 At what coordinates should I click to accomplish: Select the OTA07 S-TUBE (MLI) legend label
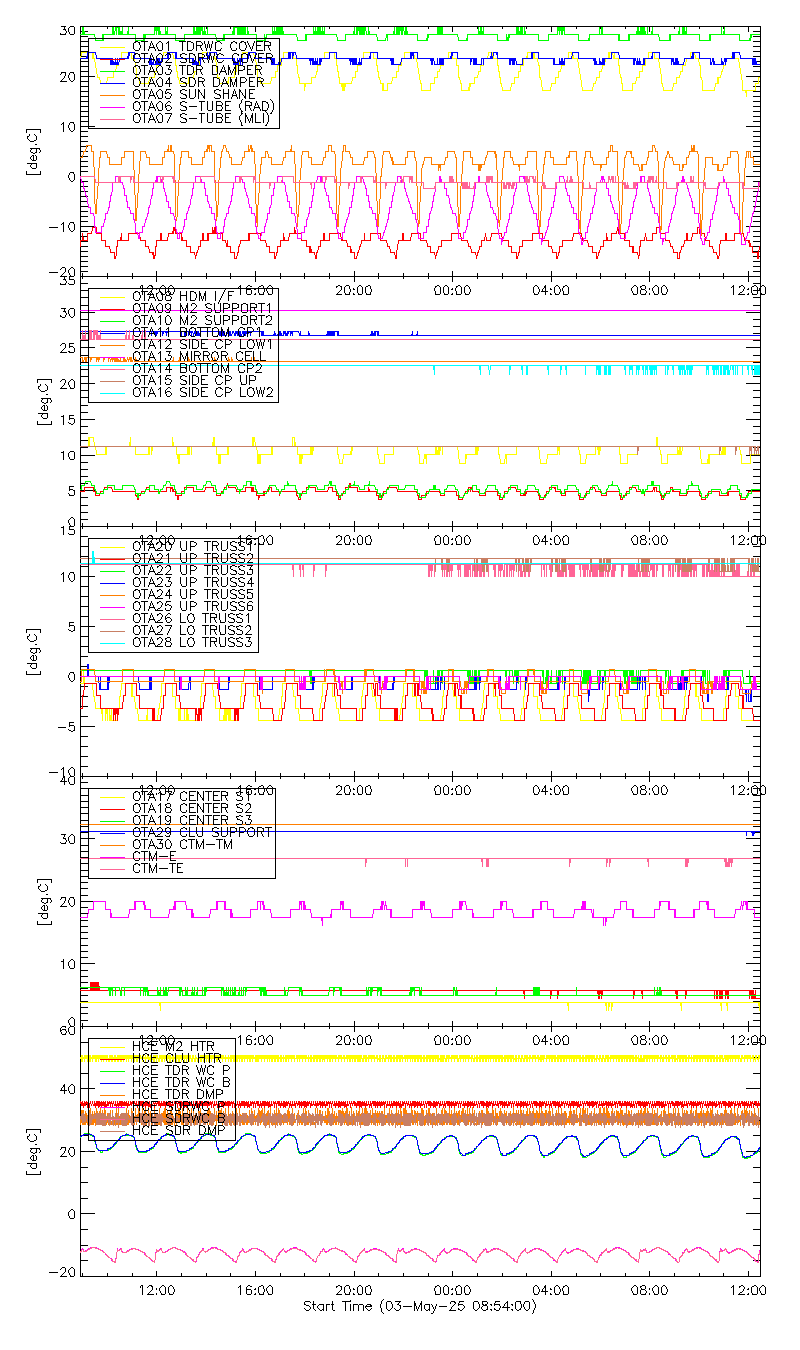coord(200,119)
